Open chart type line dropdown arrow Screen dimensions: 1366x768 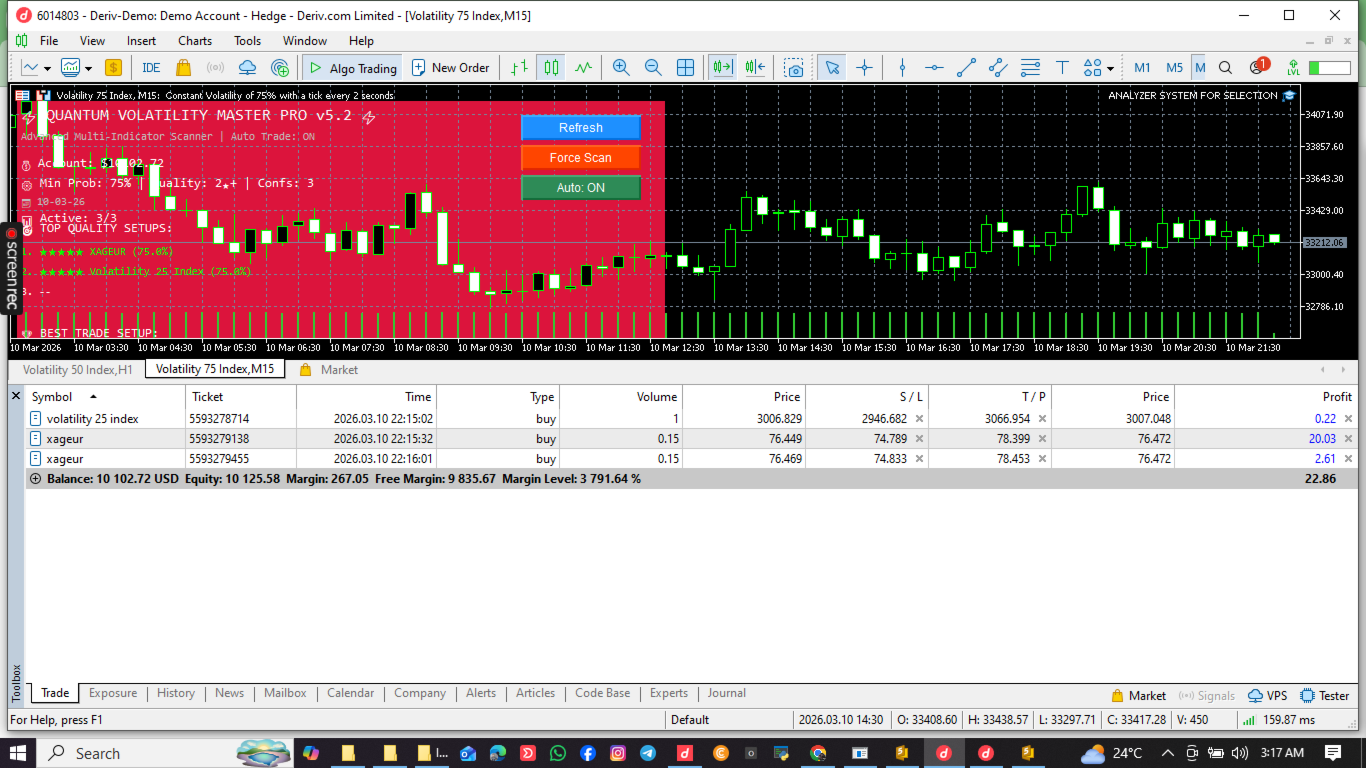(48, 69)
